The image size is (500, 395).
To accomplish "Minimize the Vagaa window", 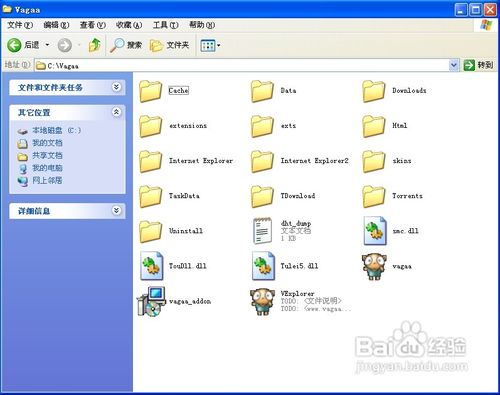I will click(461, 10).
